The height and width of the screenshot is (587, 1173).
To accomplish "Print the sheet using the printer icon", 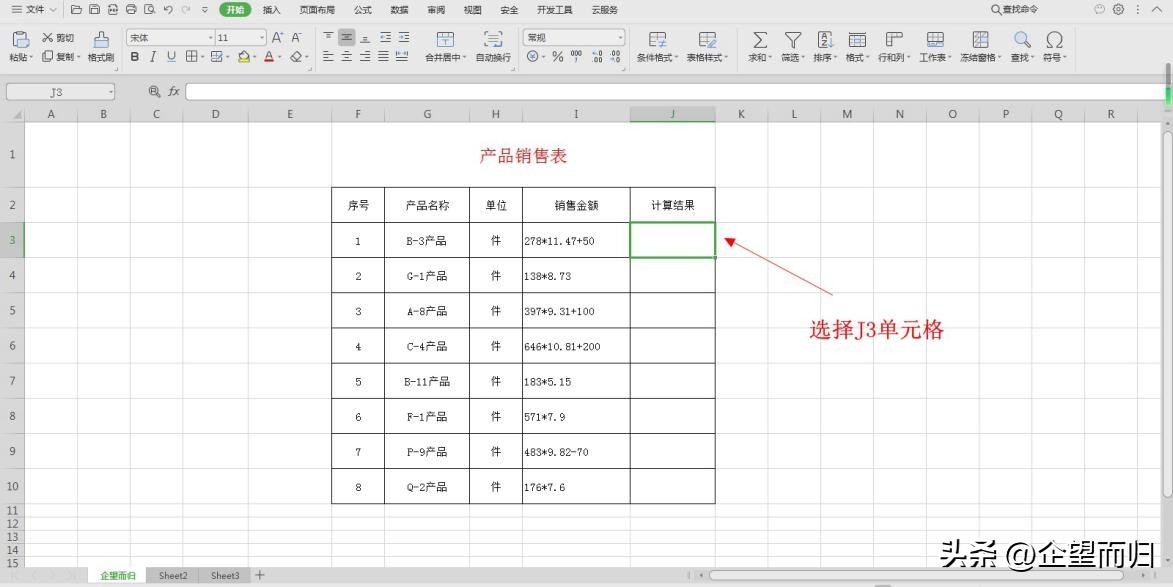I will click(132, 10).
